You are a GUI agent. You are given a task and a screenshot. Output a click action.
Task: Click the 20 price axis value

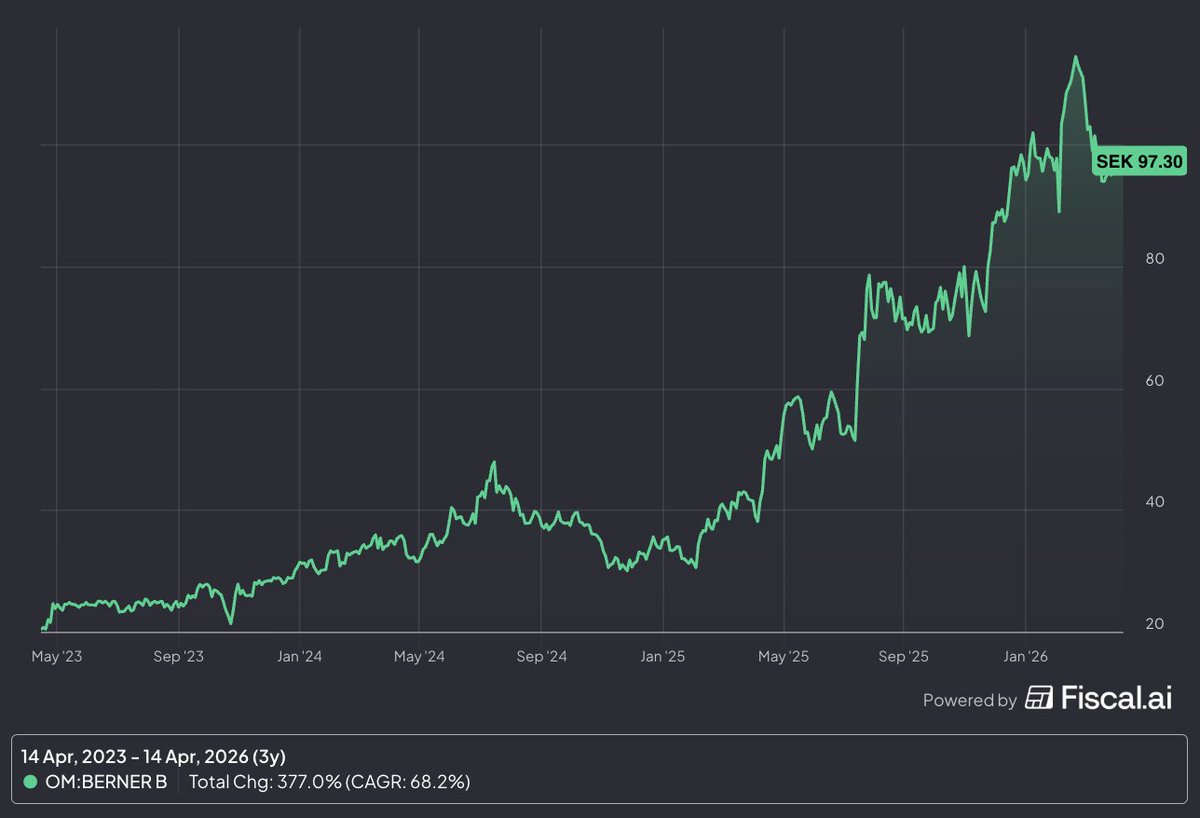pos(1156,624)
